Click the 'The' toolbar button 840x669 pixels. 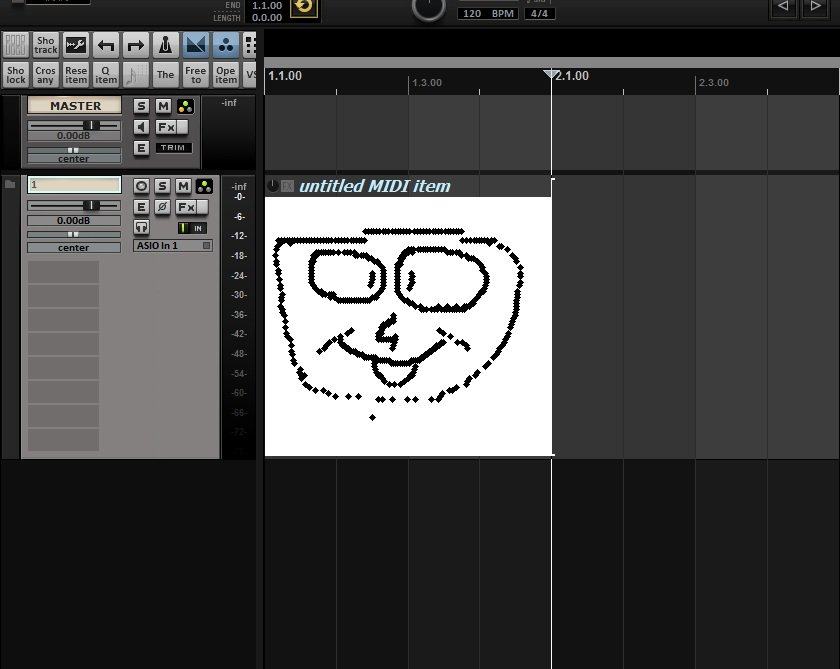(x=166, y=75)
